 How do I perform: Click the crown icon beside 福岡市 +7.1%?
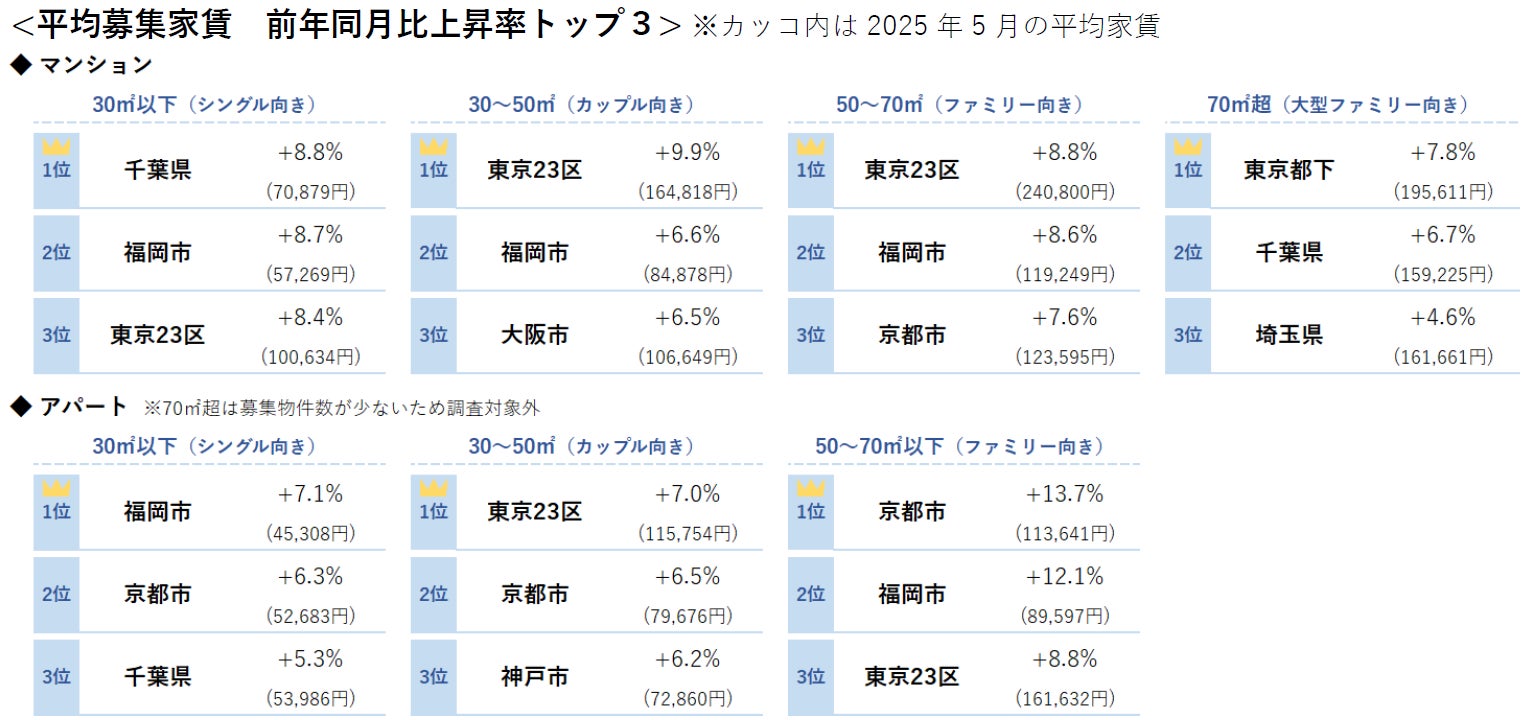(56, 489)
